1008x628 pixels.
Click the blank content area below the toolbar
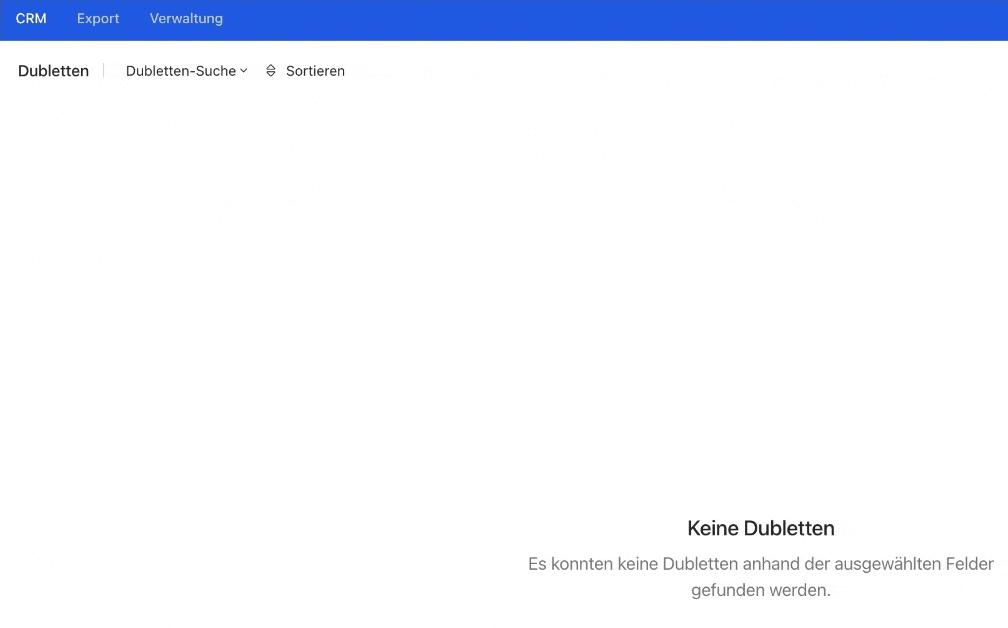point(300,300)
